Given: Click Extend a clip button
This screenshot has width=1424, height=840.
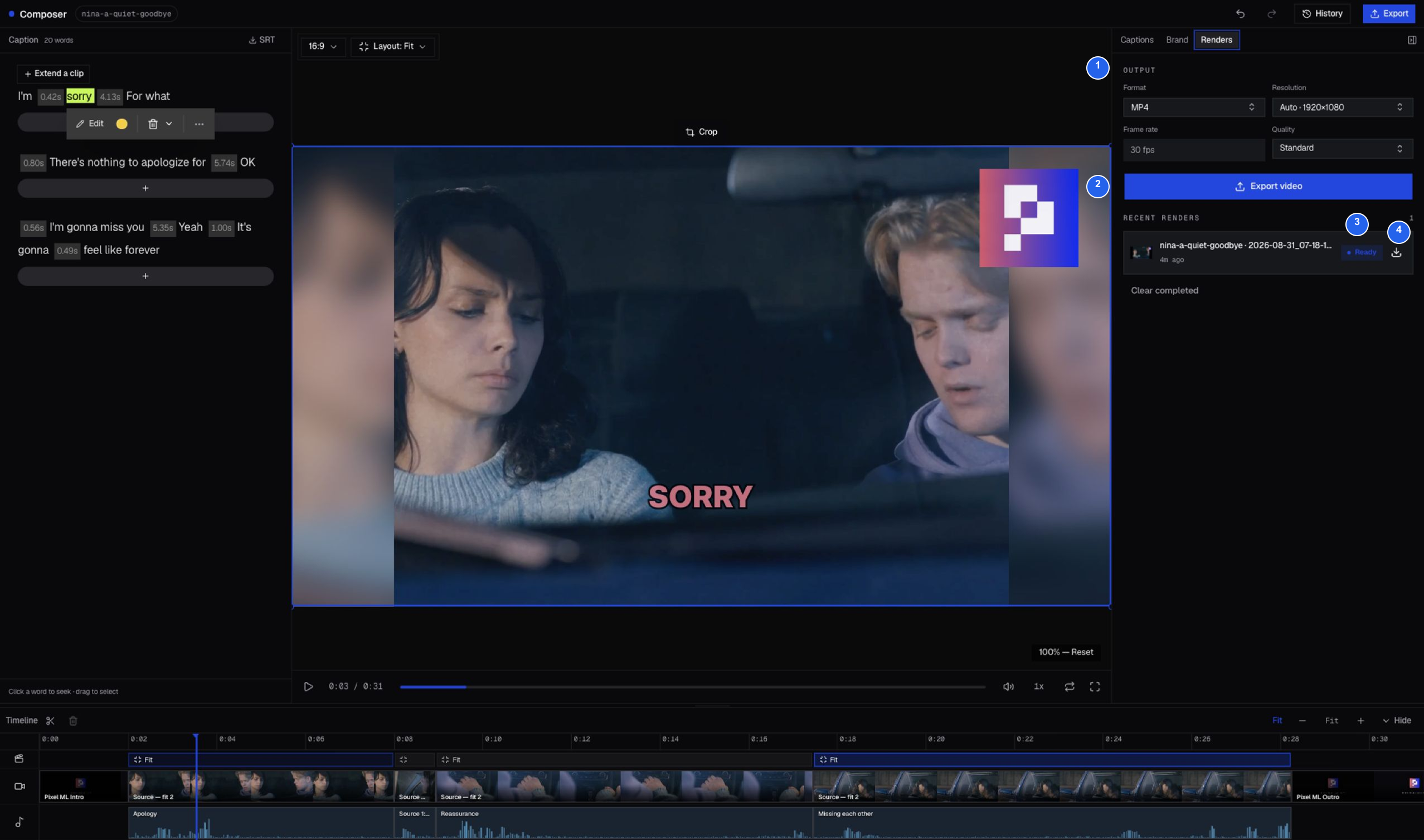Looking at the screenshot, I should (54, 74).
